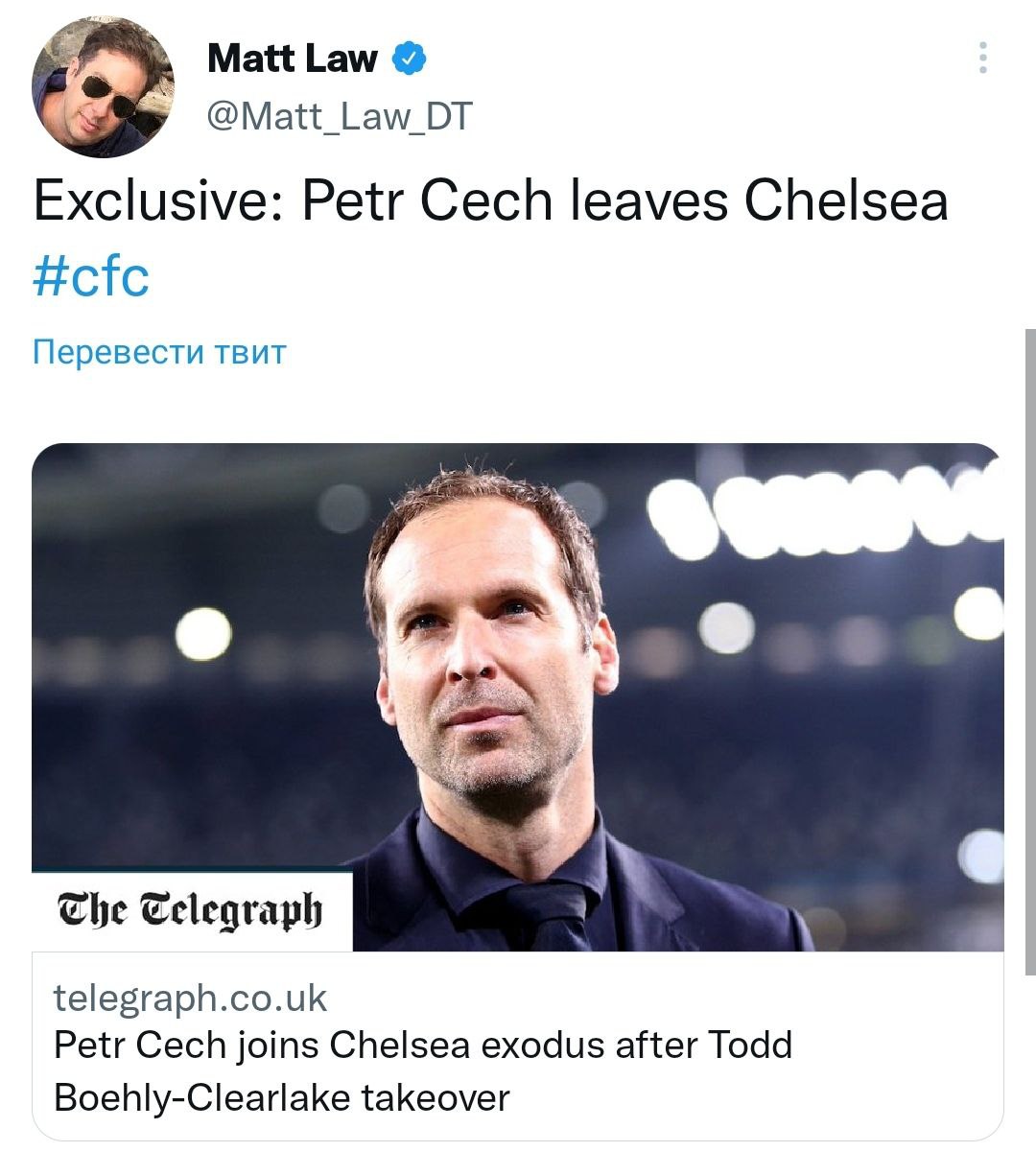Click the blue verified badge
Image resolution: width=1036 pixels, height=1175 pixels.
point(410,59)
